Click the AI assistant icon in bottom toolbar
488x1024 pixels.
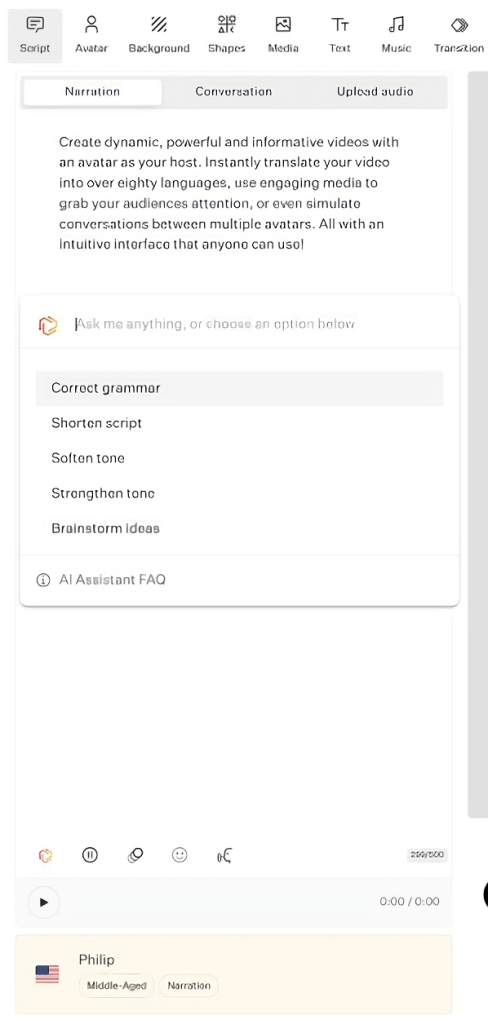click(x=46, y=856)
